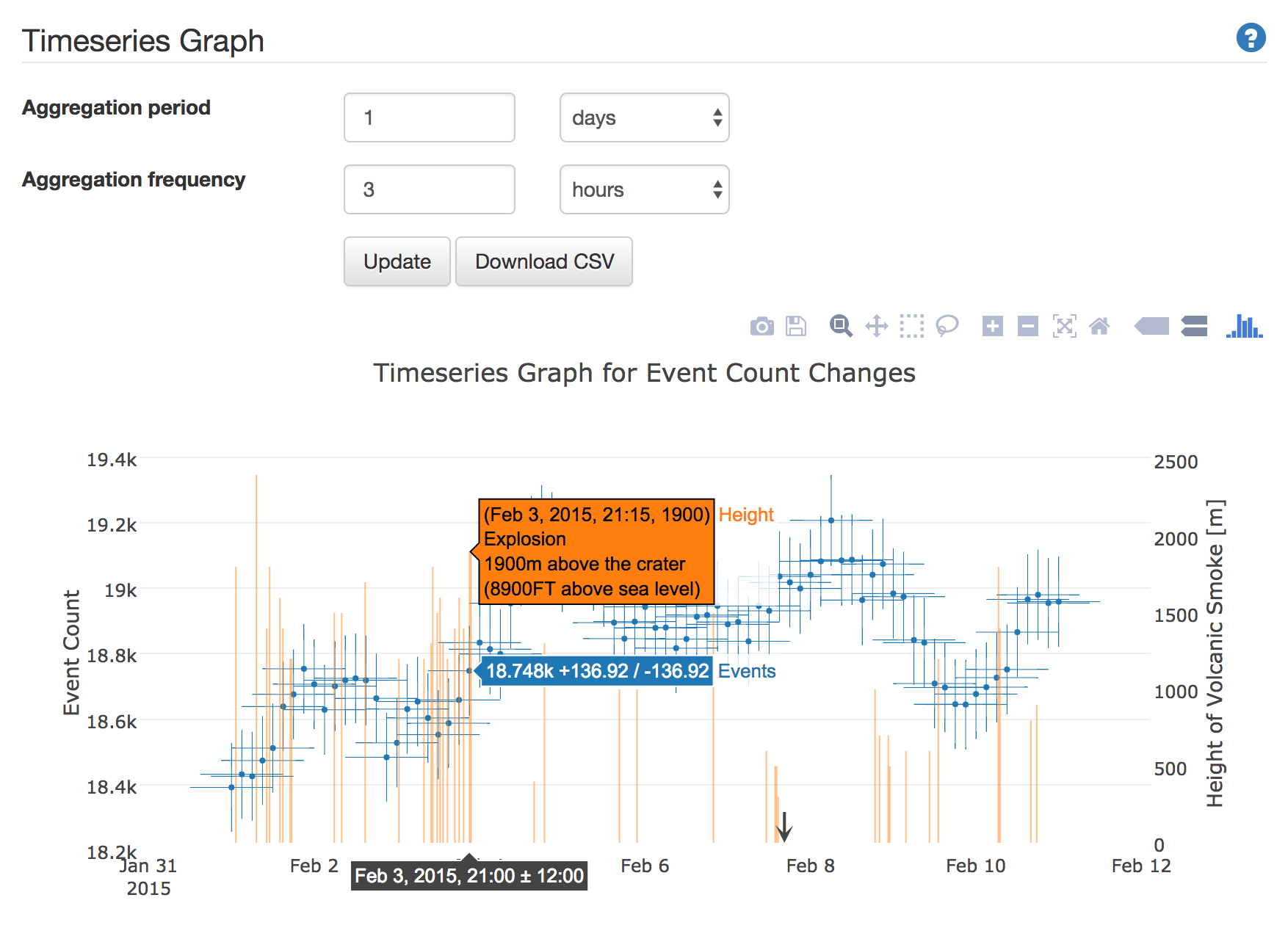The height and width of the screenshot is (928, 1288).
Task: Reset axes with the home icon
Action: pos(1099,326)
